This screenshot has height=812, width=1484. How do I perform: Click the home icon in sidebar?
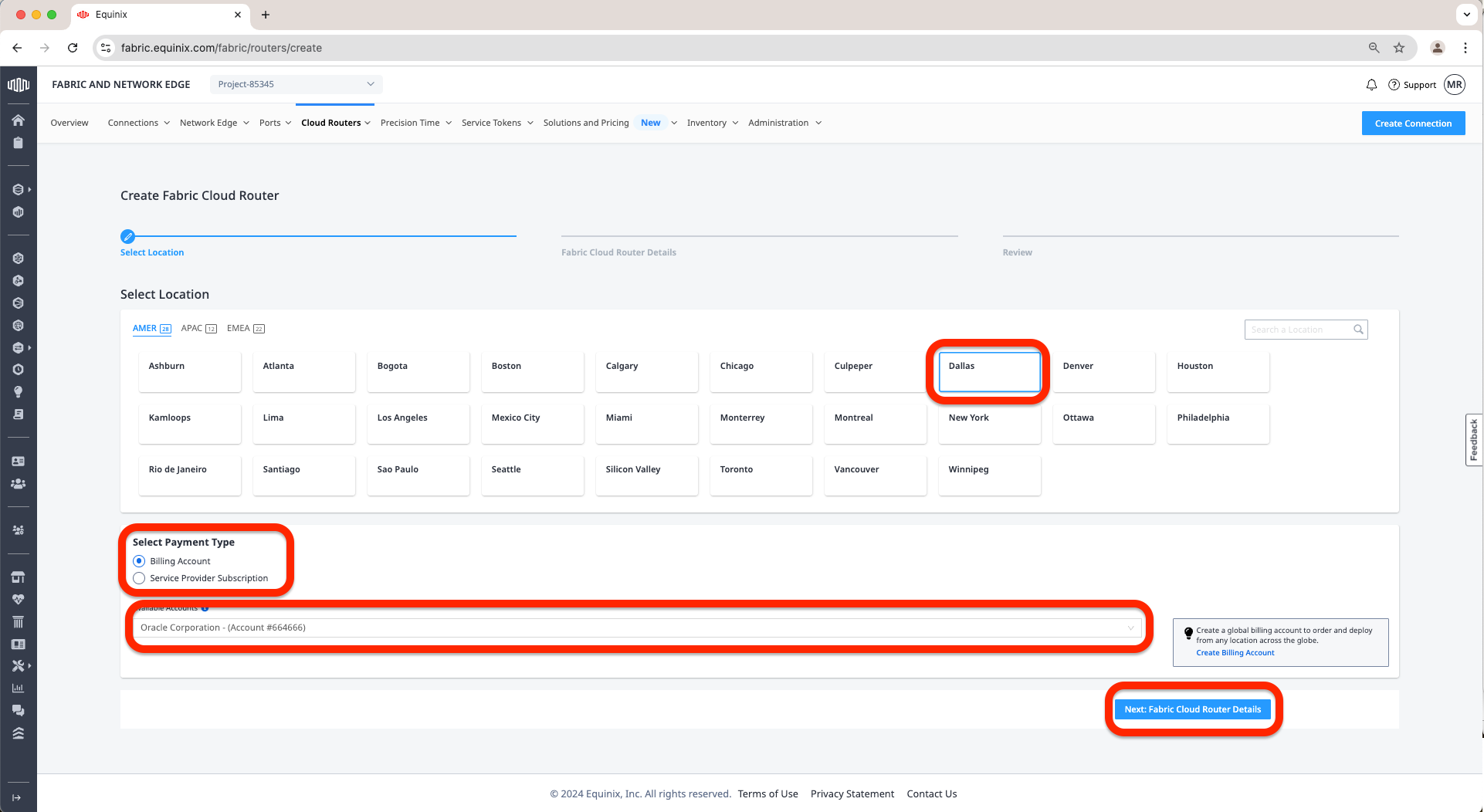[x=18, y=120]
